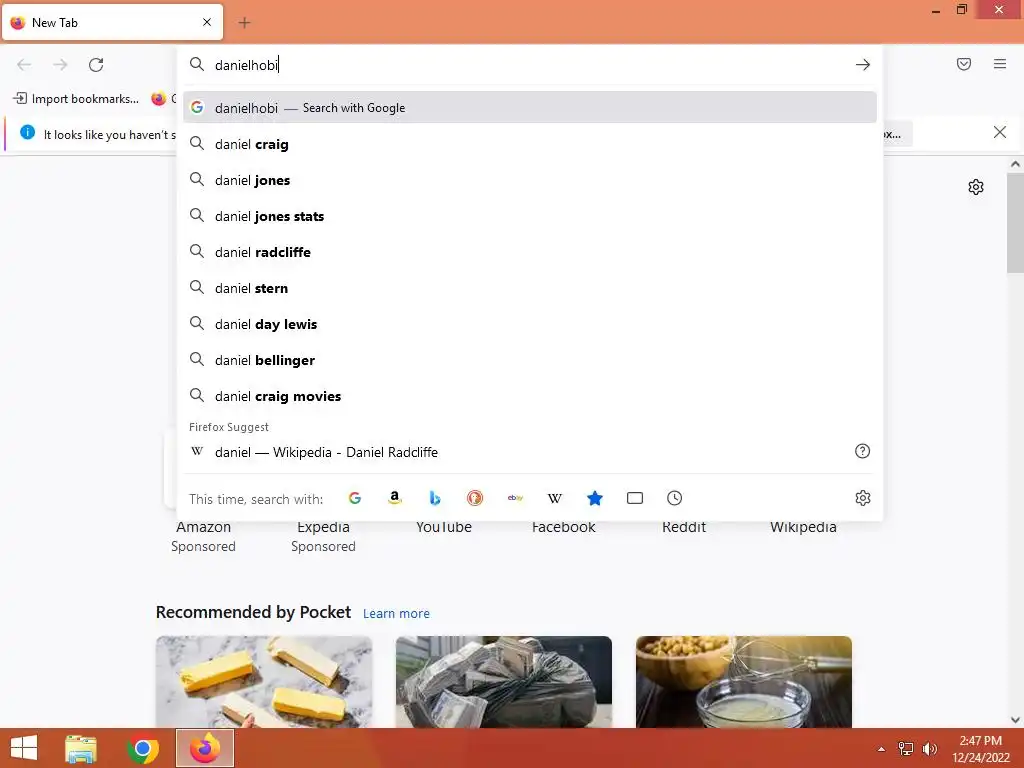The height and width of the screenshot is (768, 1024).
Task: Dismiss the notification bar with X
Action: pos(999,133)
